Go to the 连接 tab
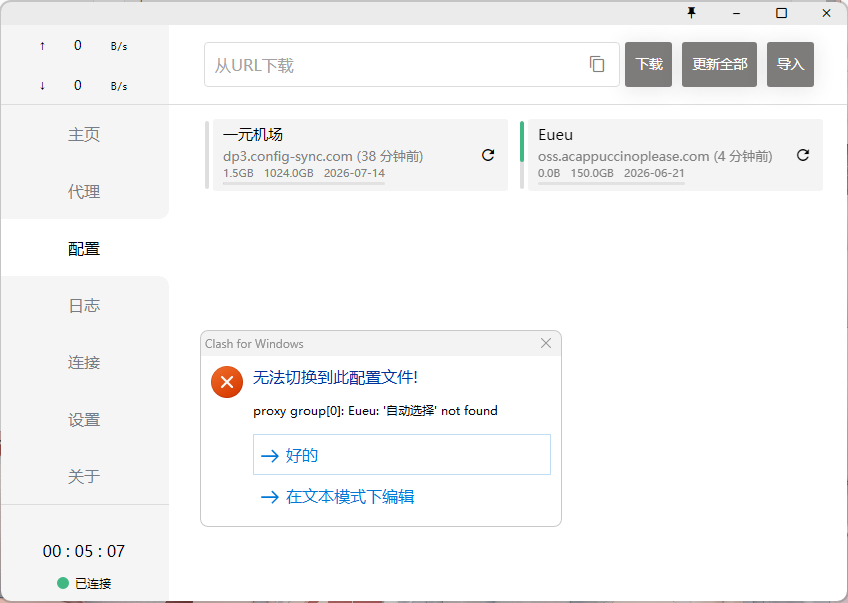This screenshot has width=848, height=603. tap(84, 362)
